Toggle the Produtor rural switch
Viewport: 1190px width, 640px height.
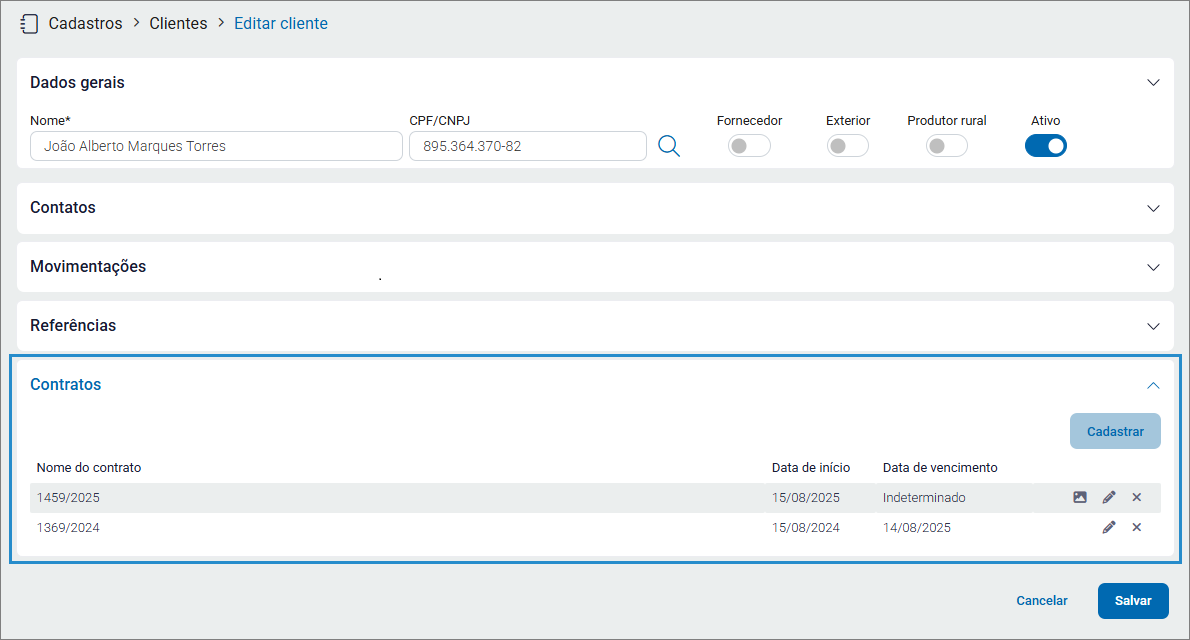(x=946, y=146)
